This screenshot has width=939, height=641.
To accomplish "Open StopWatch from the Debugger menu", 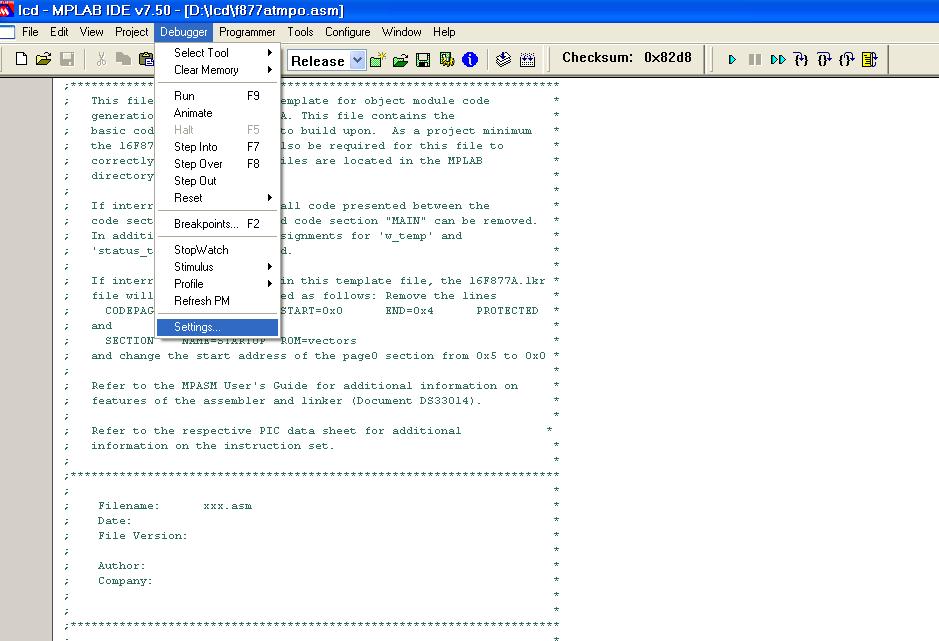I will click(x=217, y=250).
